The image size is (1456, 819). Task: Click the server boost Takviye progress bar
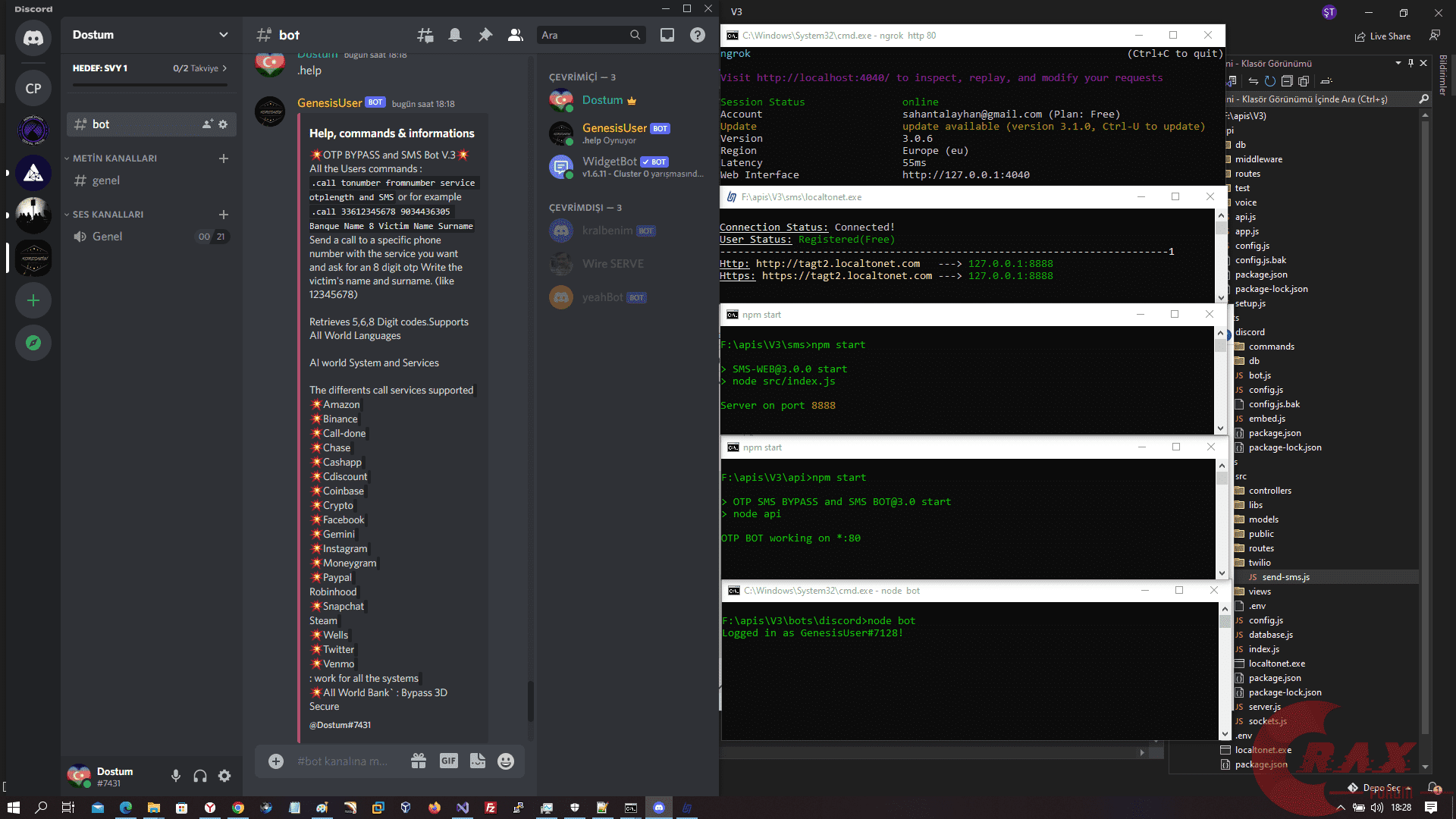tap(150, 84)
